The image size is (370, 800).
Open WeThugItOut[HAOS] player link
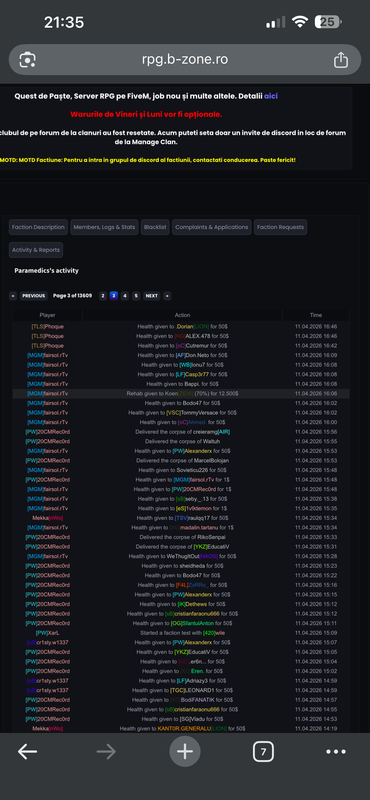coord(192,557)
